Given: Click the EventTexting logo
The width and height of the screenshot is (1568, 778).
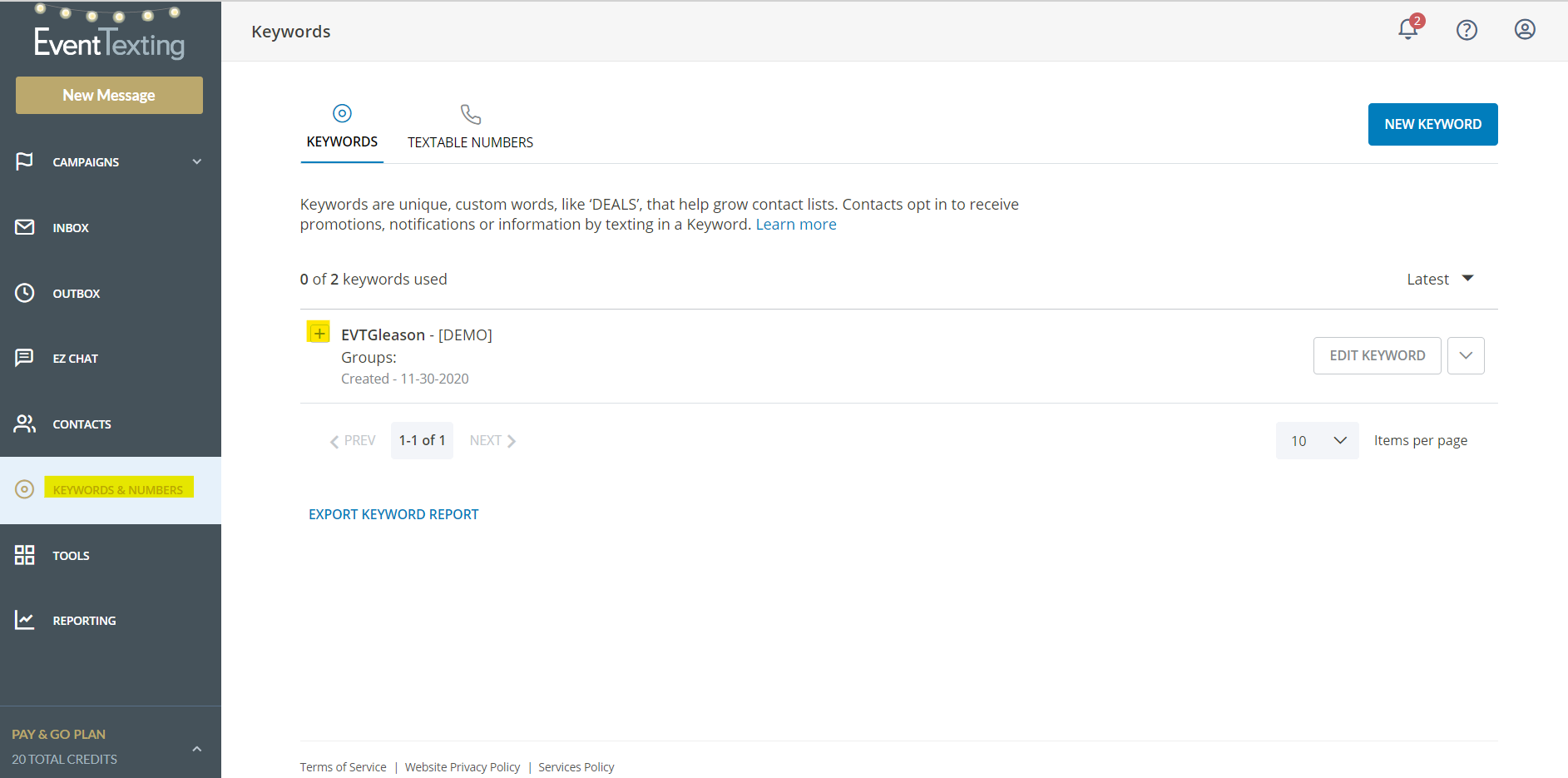Looking at the screenshot, I should (x=109, y=33).
